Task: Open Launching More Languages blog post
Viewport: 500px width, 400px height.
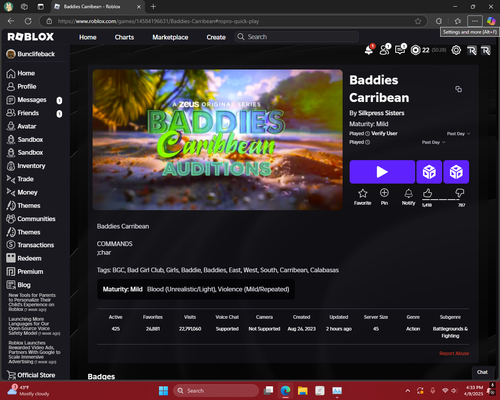Action: click(x=34, y=326)
